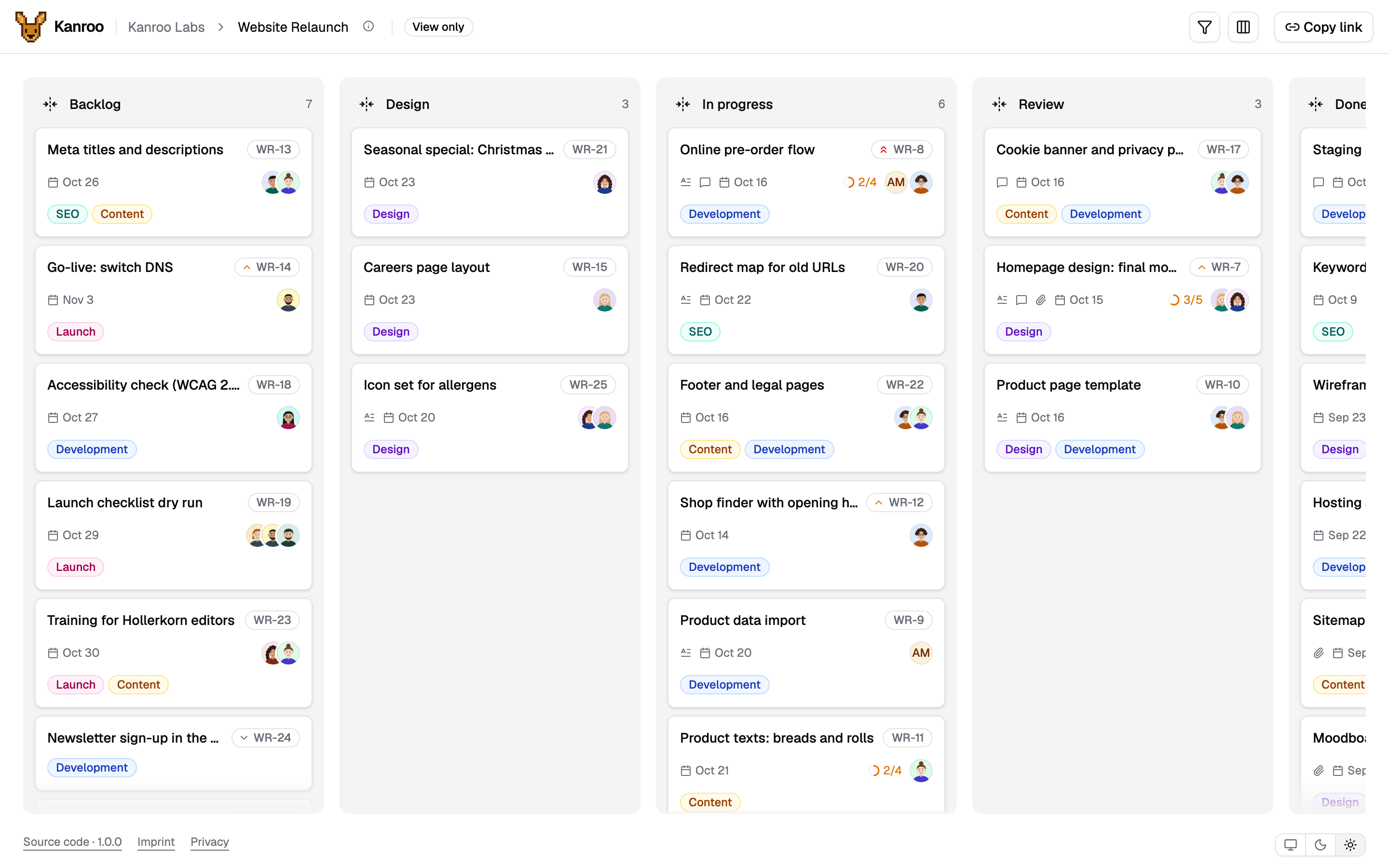Click description icon on Redirect map card
The height and width of the screenshot is (868, 1389).
pos(686,299)
